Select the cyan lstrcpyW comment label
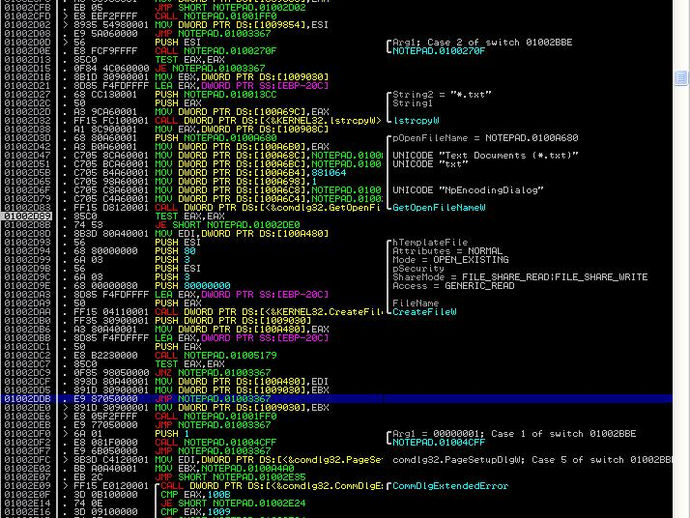Screen dimensions: 690x518 pyautogui.click(x=415, y=121)
